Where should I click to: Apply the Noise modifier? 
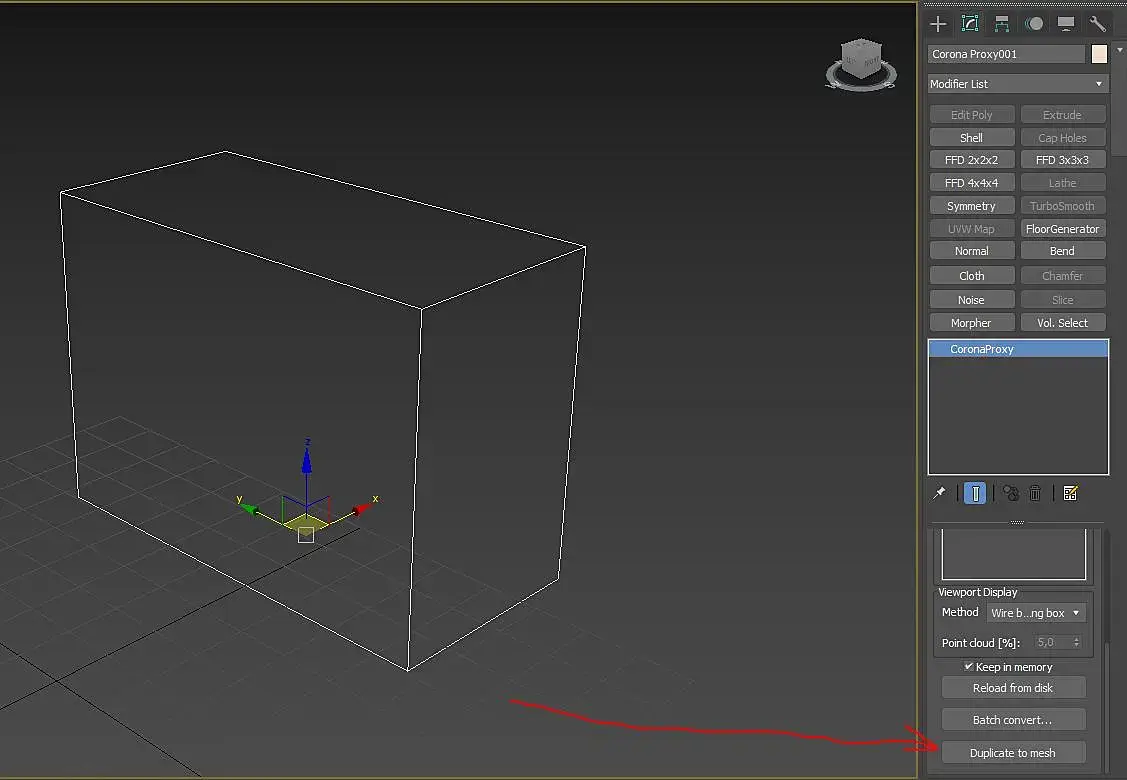click(972, 300)
